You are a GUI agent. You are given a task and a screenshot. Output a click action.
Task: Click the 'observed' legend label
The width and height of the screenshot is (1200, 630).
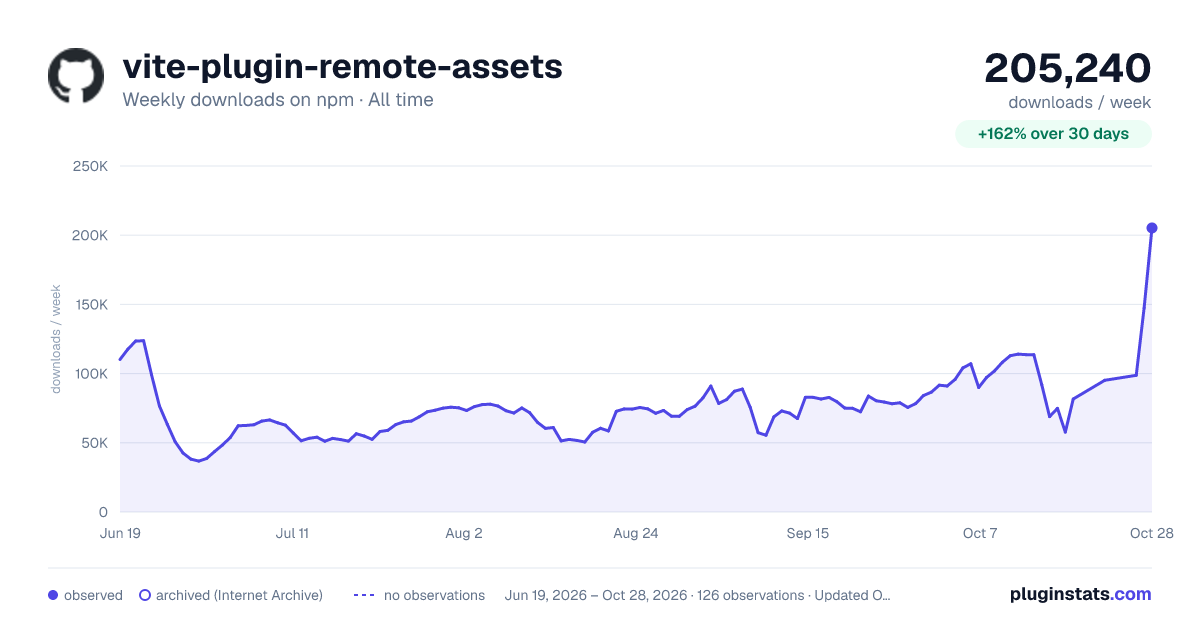[93, 595]
